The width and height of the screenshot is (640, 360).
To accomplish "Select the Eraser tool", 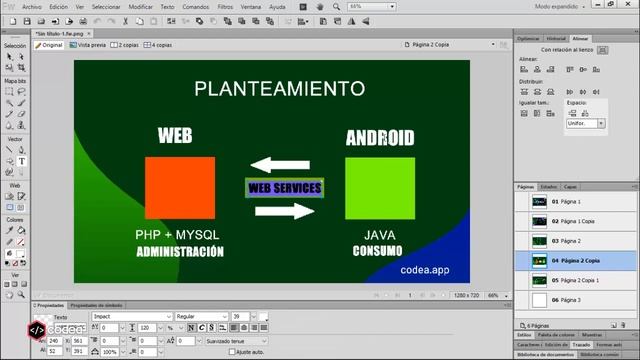I will [21, 114].
